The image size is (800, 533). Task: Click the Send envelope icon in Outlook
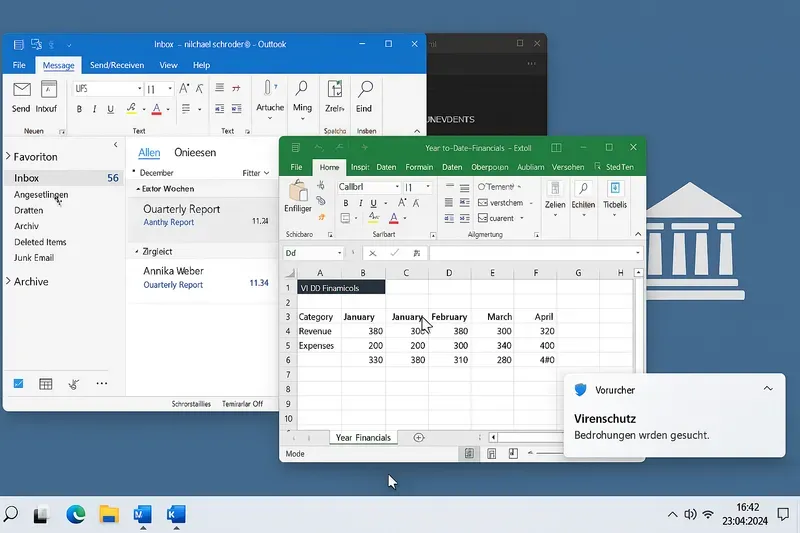pyautogui.click(x=21, y=89)
